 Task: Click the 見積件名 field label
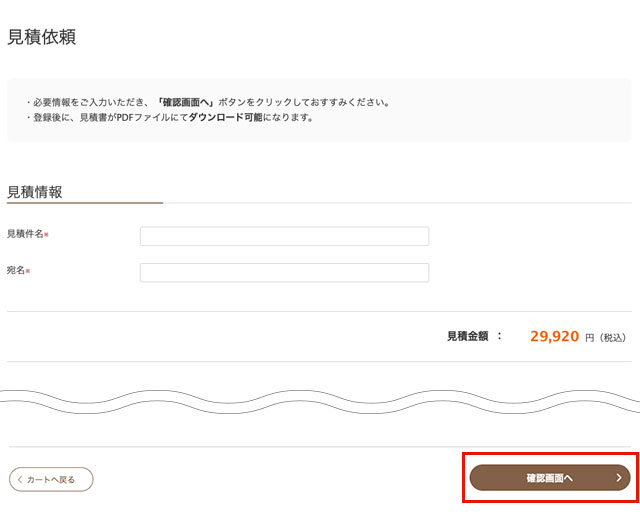click(25, 234)
